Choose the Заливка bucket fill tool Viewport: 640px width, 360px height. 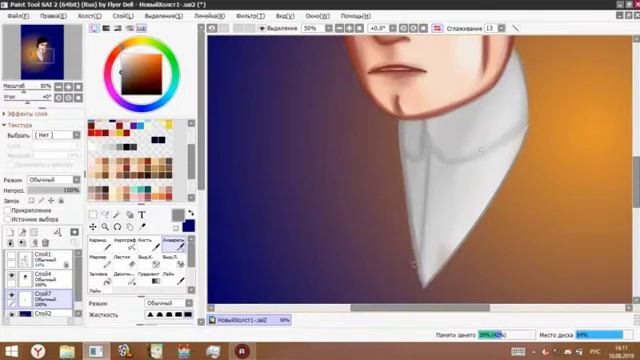click(100, 278)
